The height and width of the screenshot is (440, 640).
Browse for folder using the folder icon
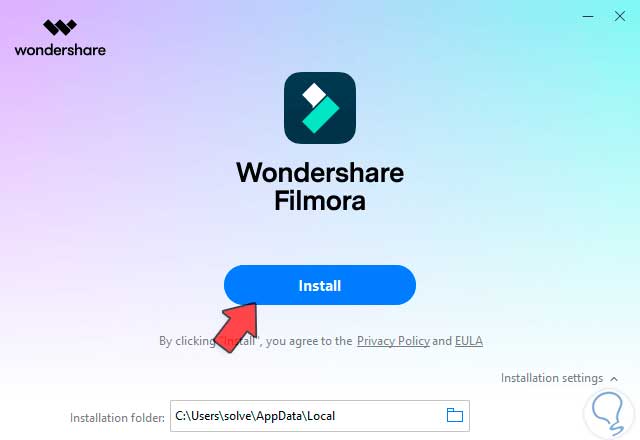coord(454,416)
